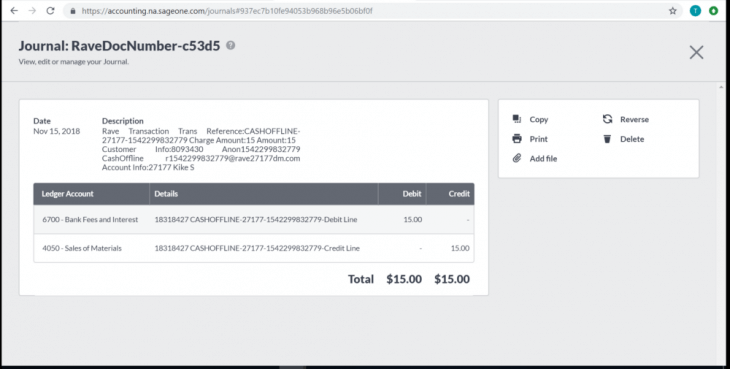This screenshot has height=369, width=730.
Task: Click the green extension icon in toolbar
Action: point(713,11)
